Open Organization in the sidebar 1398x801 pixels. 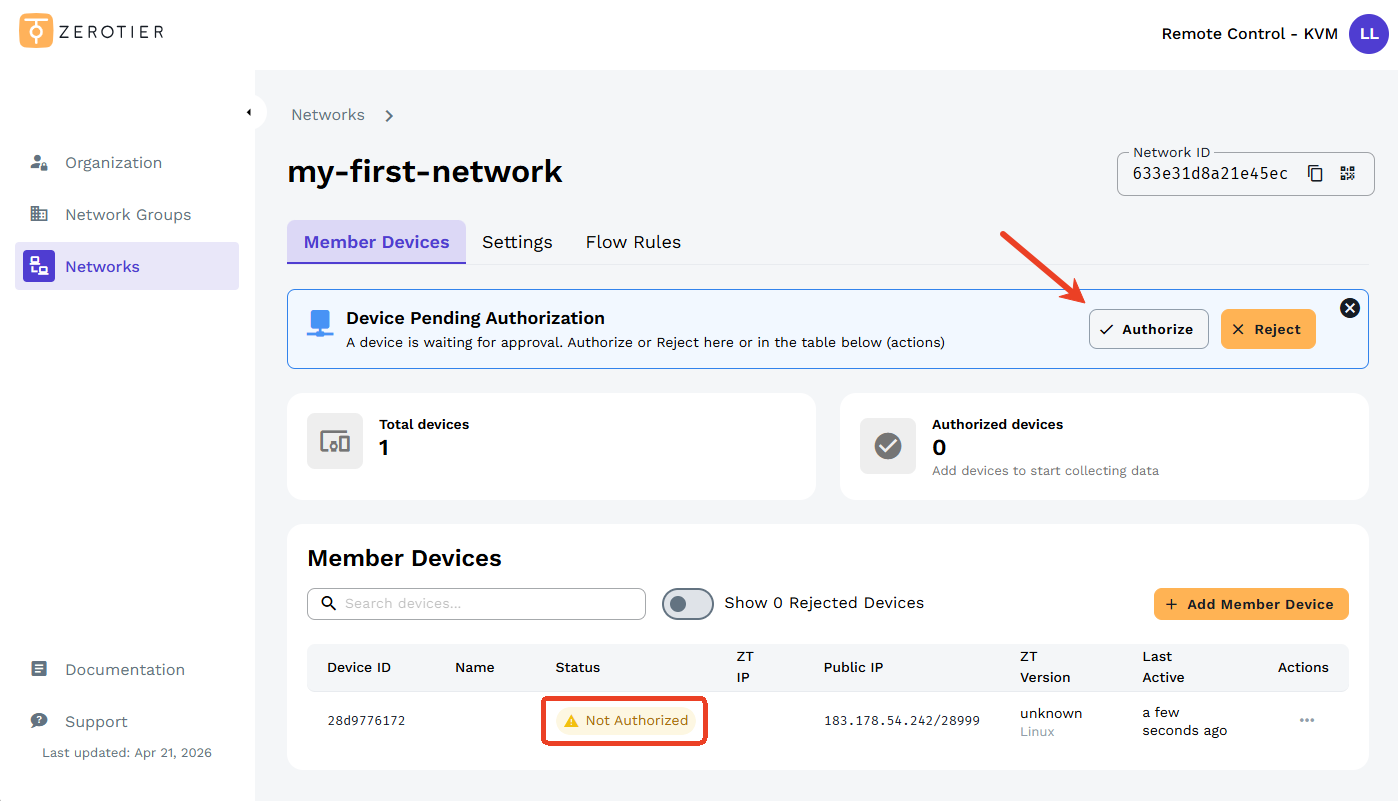[x=113, y=163]
